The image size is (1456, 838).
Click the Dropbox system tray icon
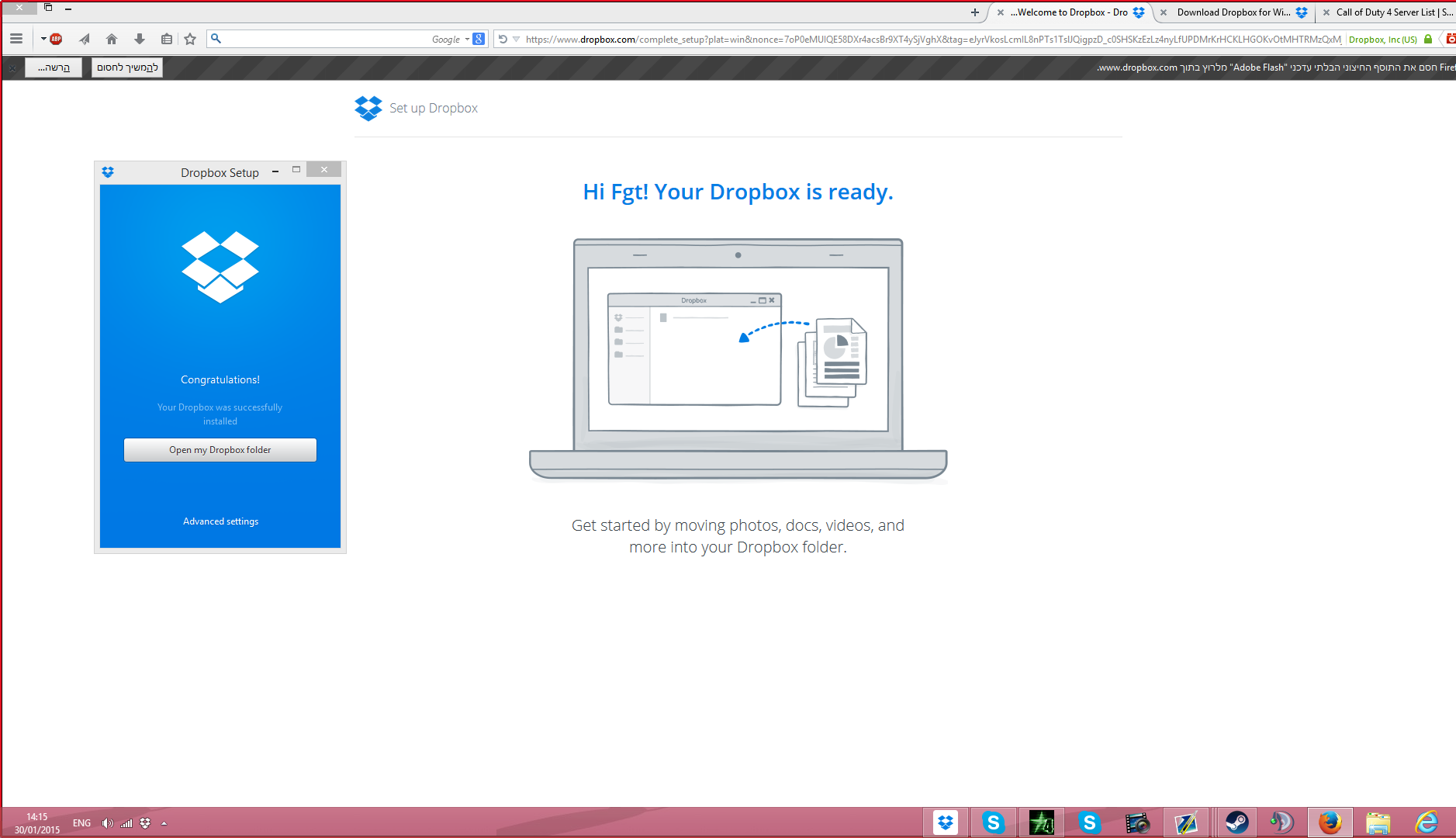point(145,823)
